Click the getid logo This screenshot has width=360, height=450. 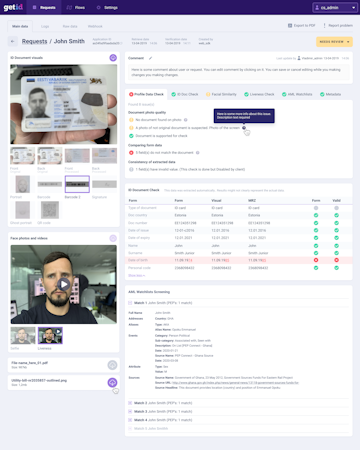(13, 7)
